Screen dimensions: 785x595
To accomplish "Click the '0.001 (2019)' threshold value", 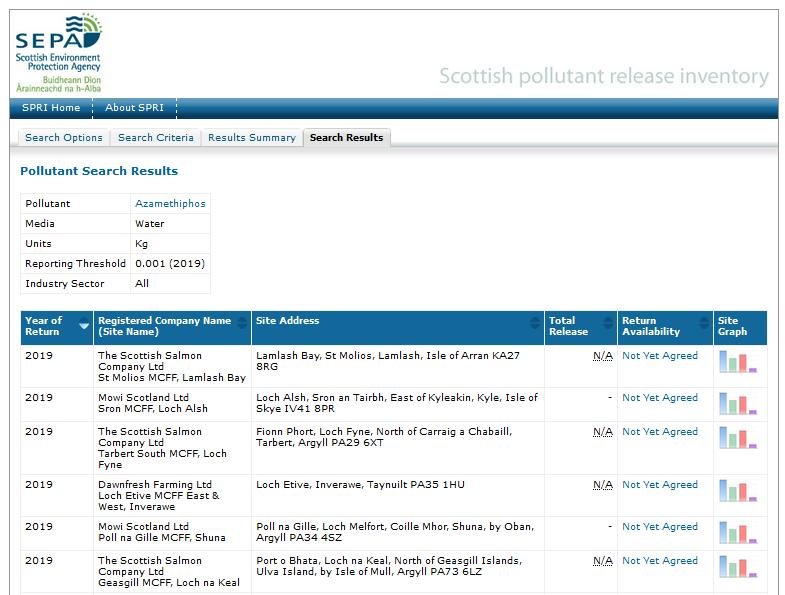I will click(170, 264).
